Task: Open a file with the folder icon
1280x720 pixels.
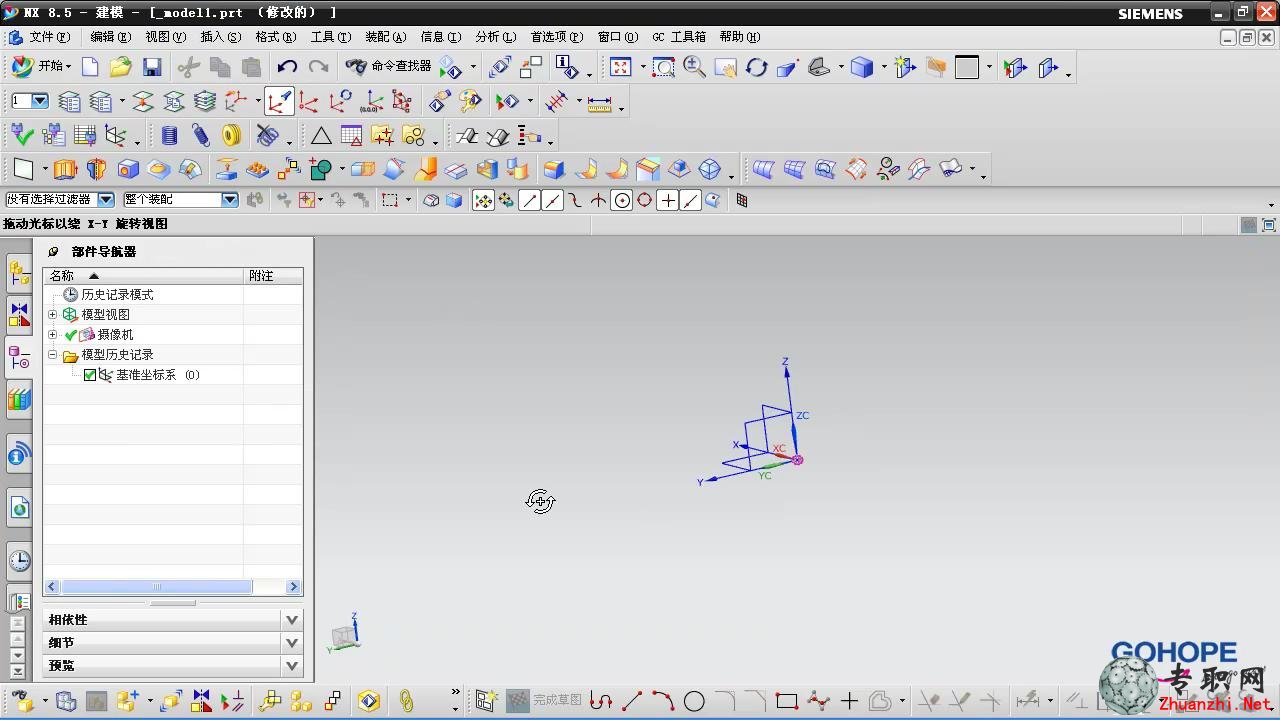Action: (121, 67)
